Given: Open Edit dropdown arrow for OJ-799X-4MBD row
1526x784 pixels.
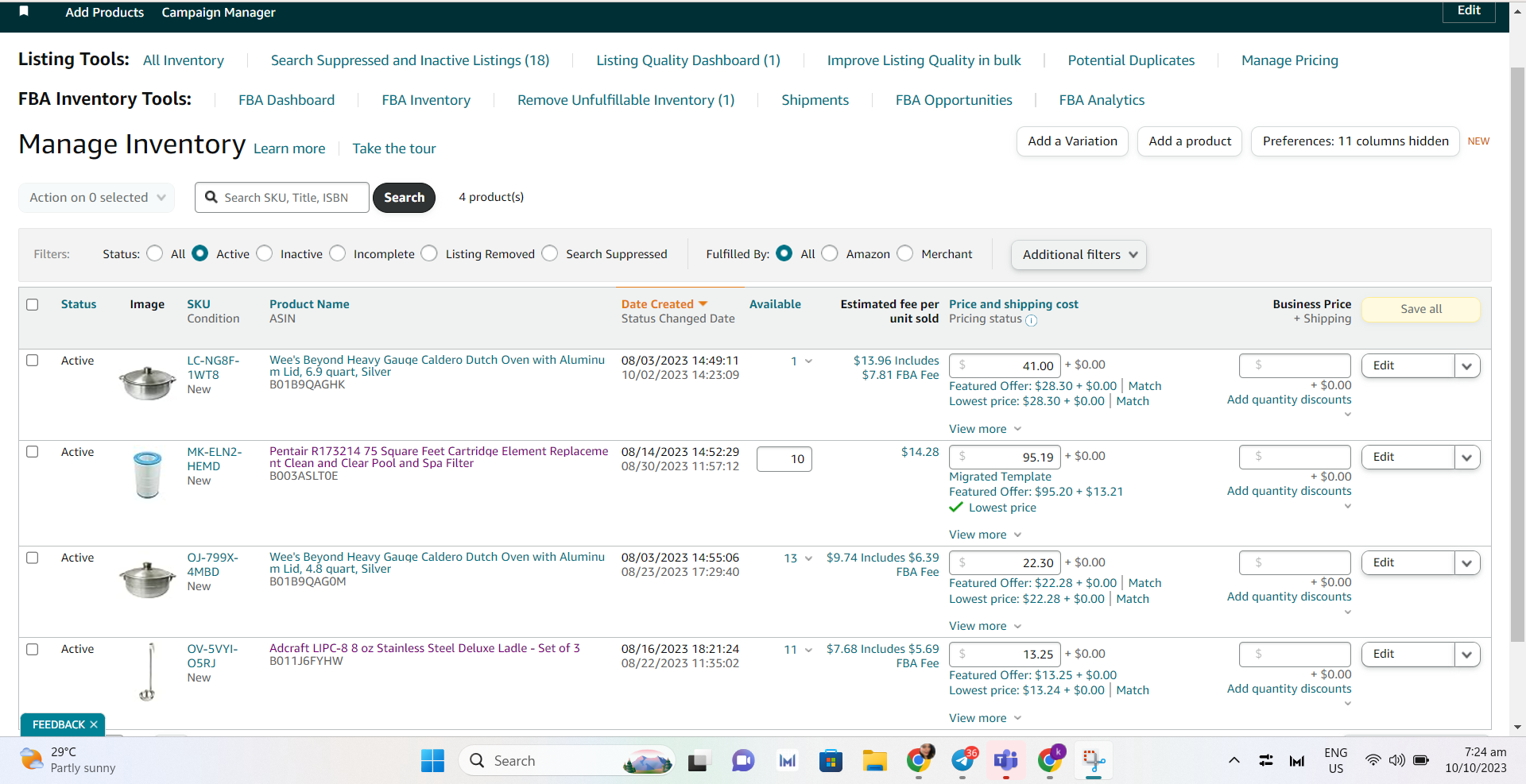Looking at the screenshot, I should coord(1467,563).
